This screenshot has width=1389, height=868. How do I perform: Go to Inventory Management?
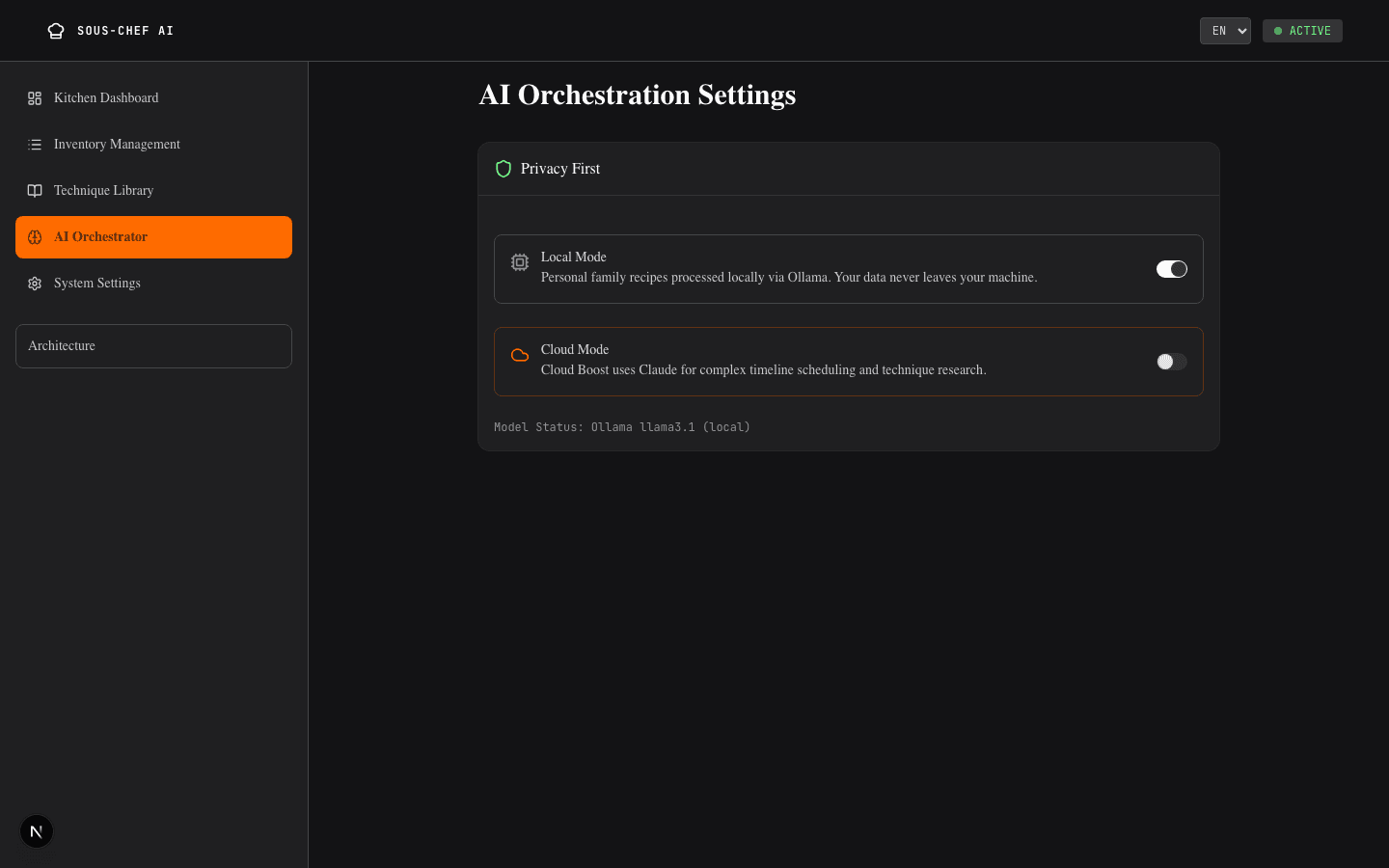(153, 145)
